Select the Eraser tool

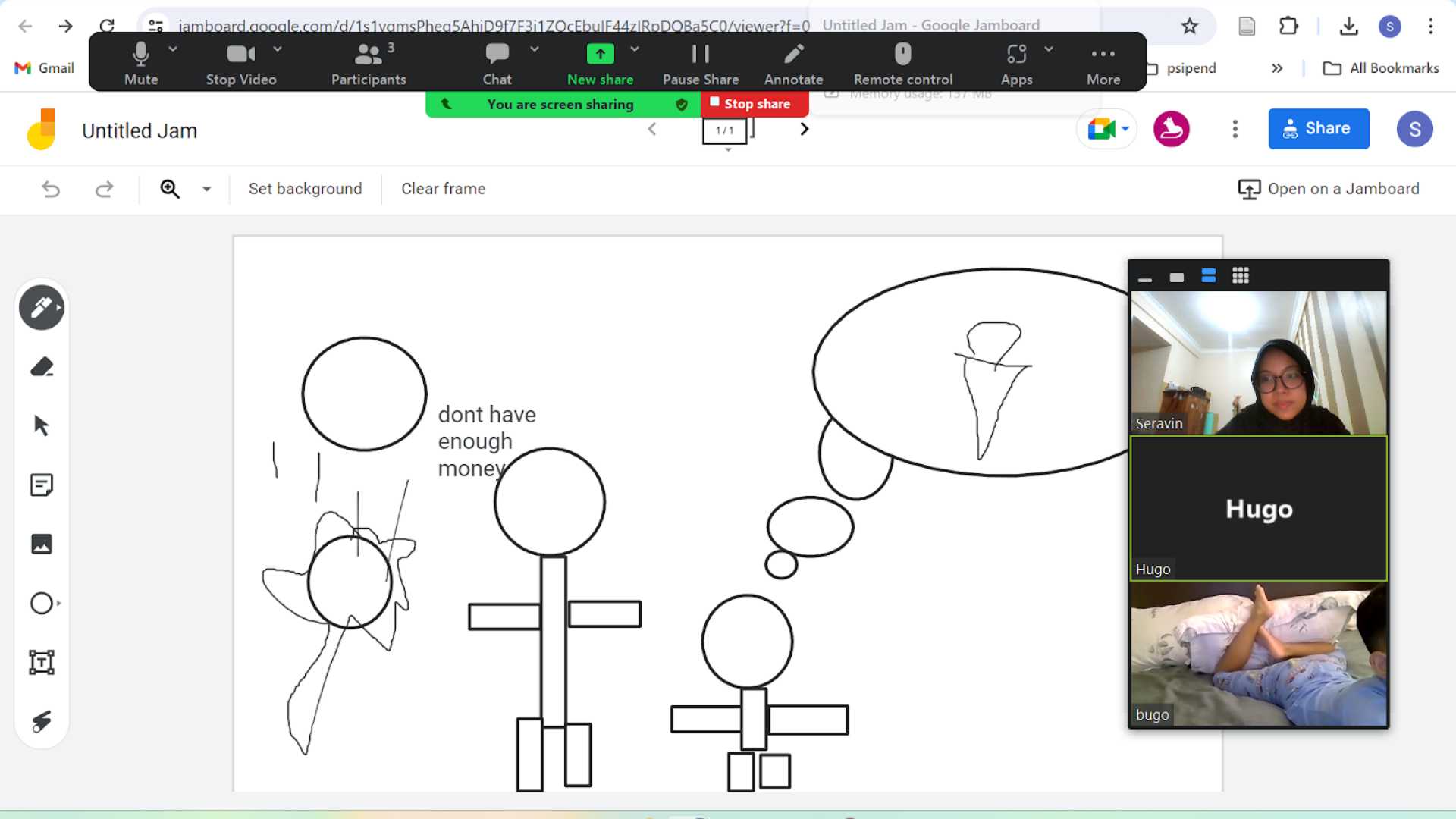pos(41,367)
